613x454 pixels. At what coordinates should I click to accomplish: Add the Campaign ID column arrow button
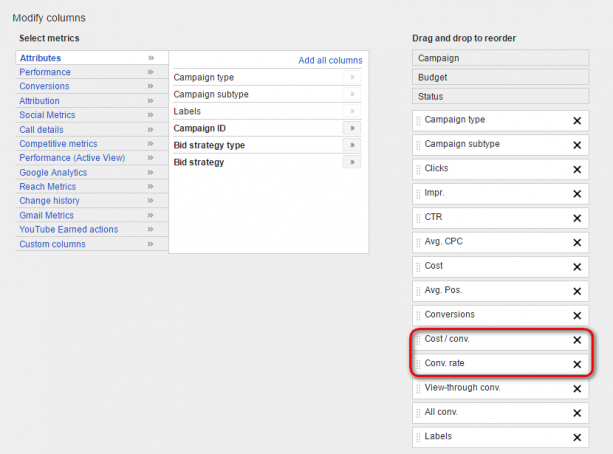pyautogui.click(x=352, y=128)
